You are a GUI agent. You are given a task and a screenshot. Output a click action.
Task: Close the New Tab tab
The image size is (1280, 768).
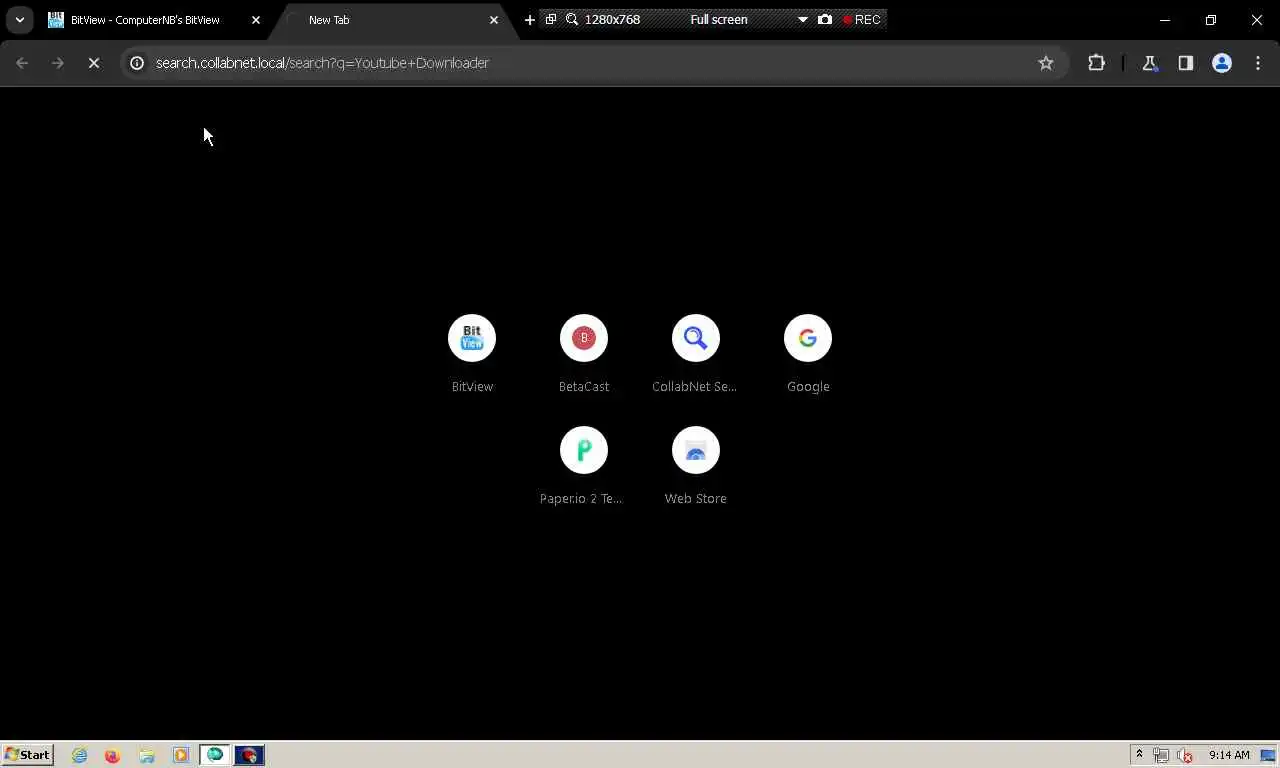[x=494, y=20]
